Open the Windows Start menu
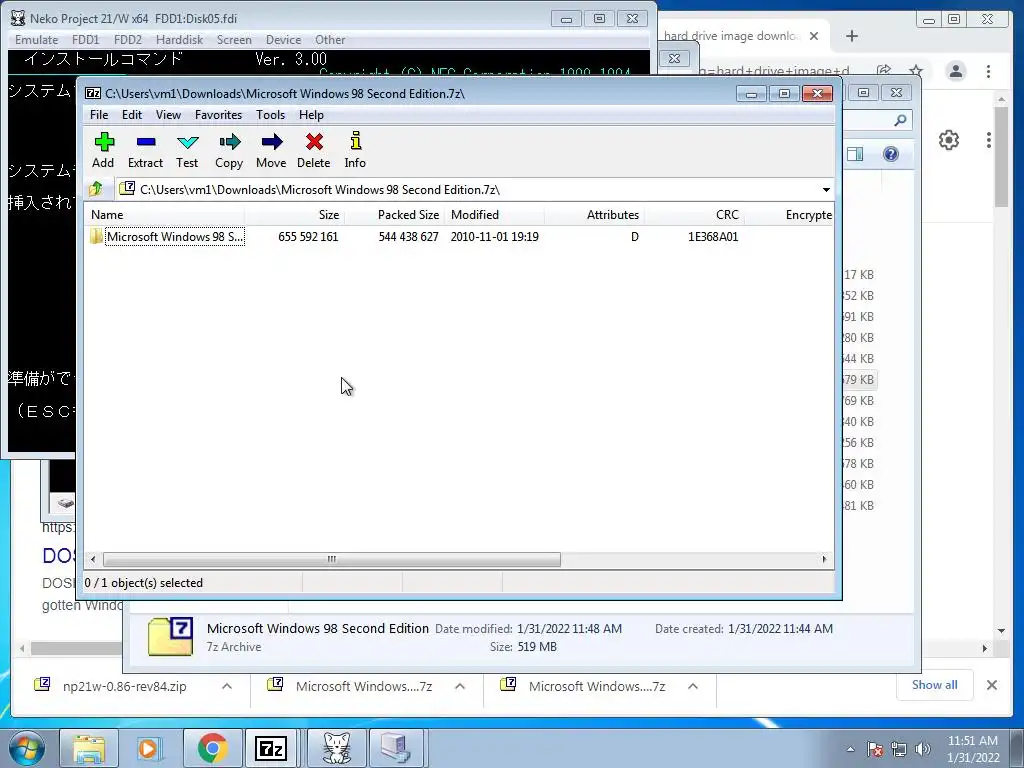 coord(27,748)
